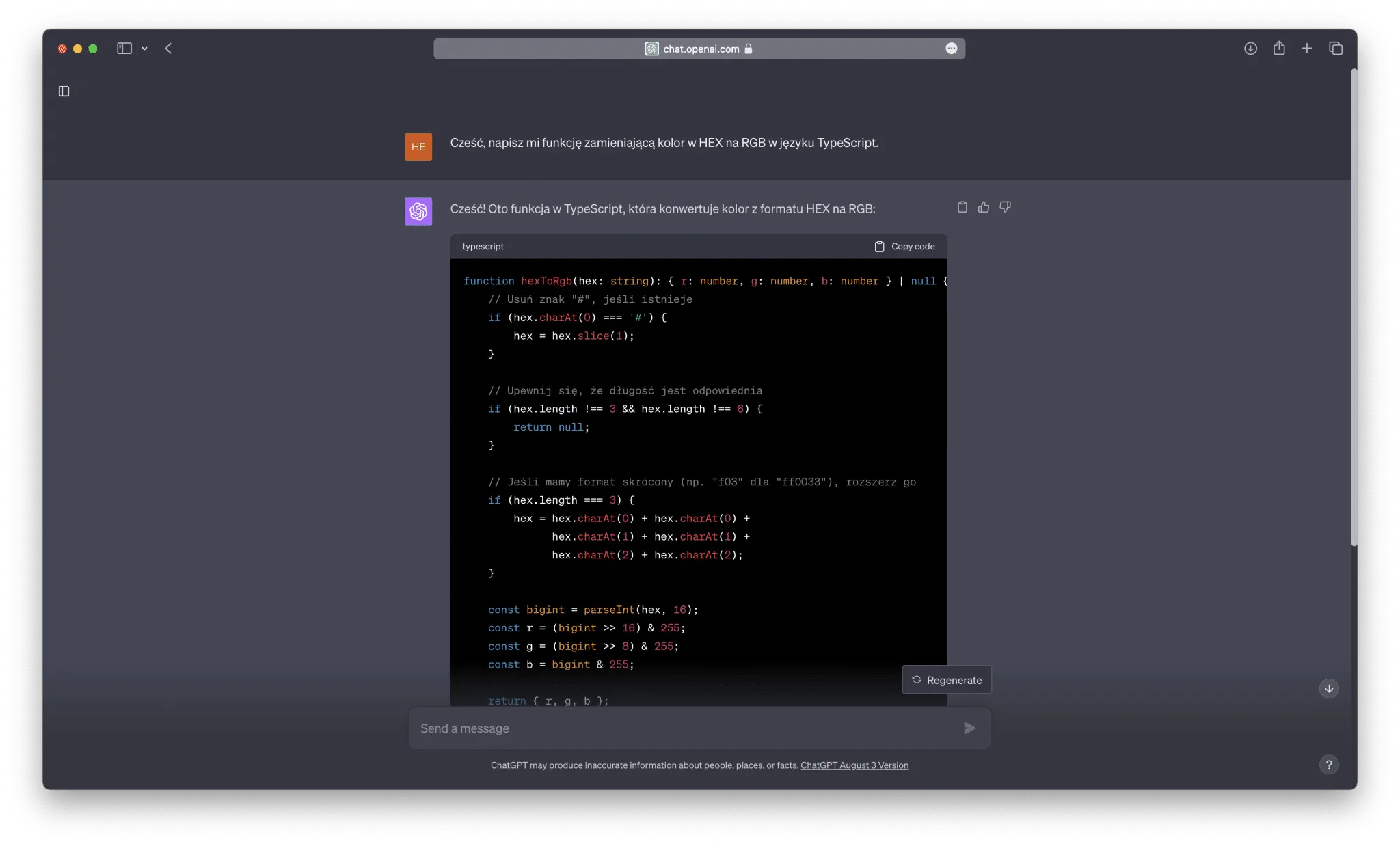The height and width of the screenshot is (846, 1400).
Task: Click the ChatGPT purple logo avatar
Action: 418,211
